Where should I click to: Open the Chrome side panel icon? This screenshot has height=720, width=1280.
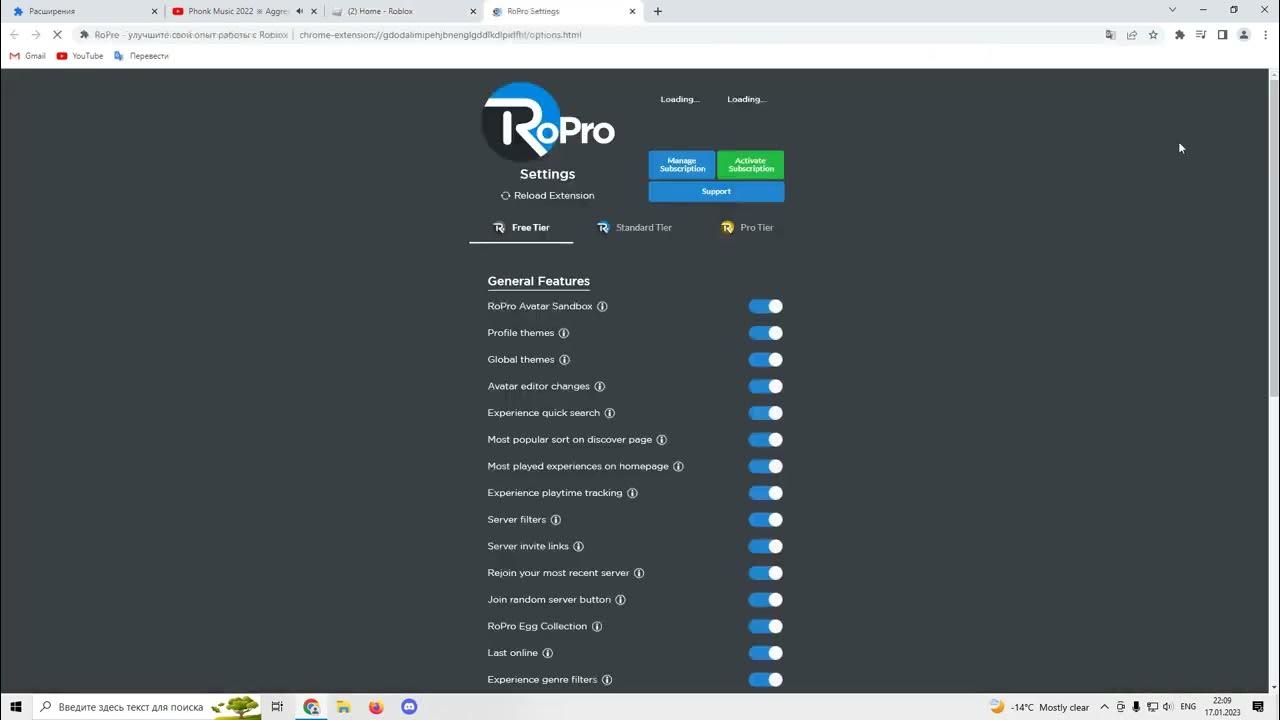click(1222, 34)
